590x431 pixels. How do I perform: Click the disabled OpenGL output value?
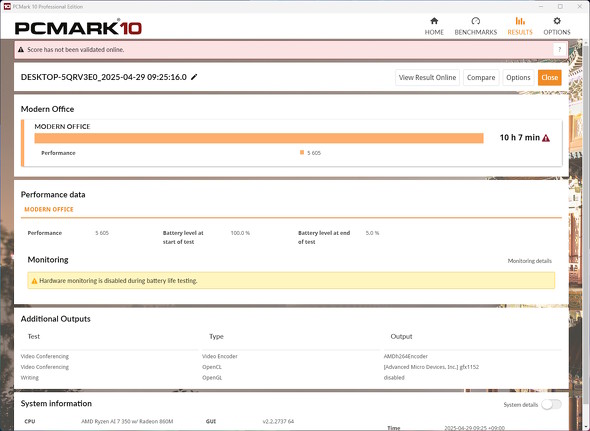point(394,378)
